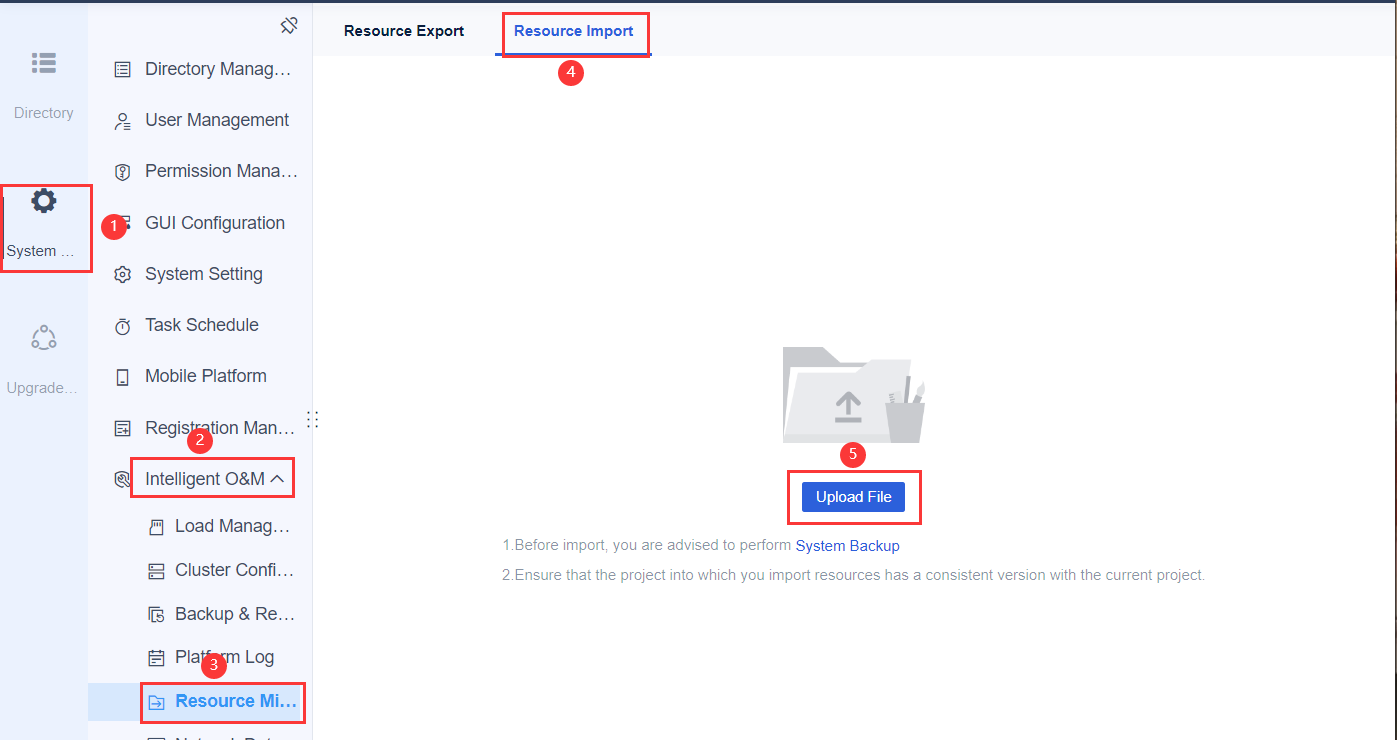
Task: Click the System Setting gear icon
Action: tap(122, 274)
